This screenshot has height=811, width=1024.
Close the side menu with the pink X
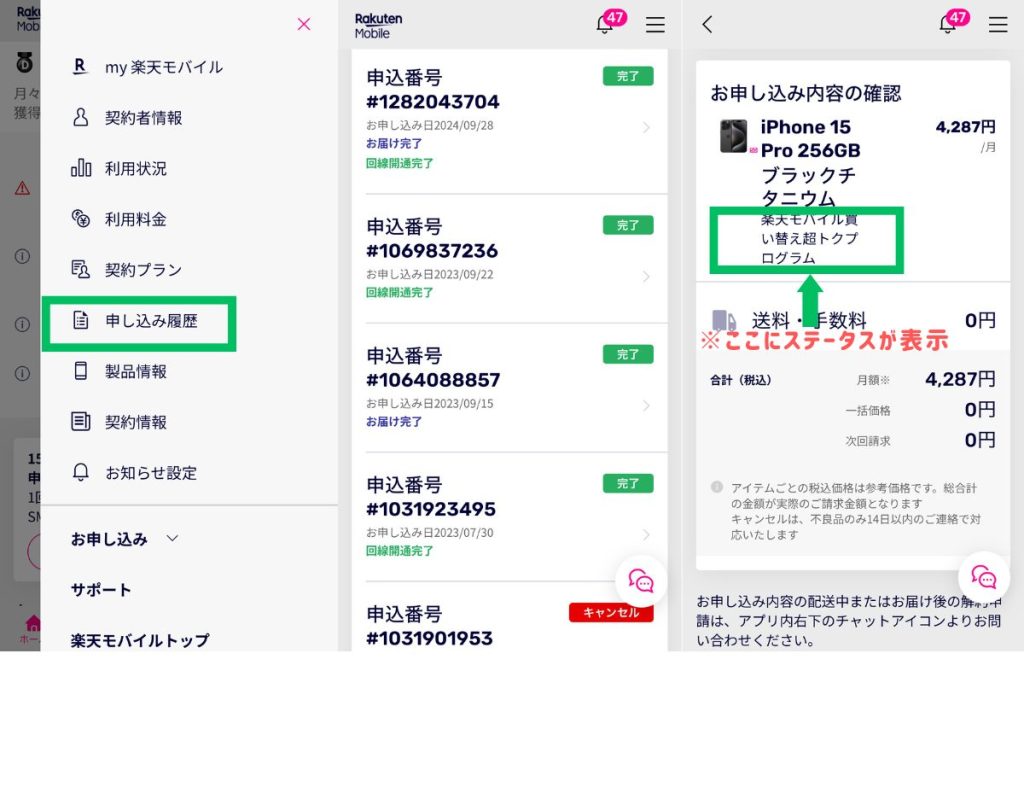coord(304,24)
